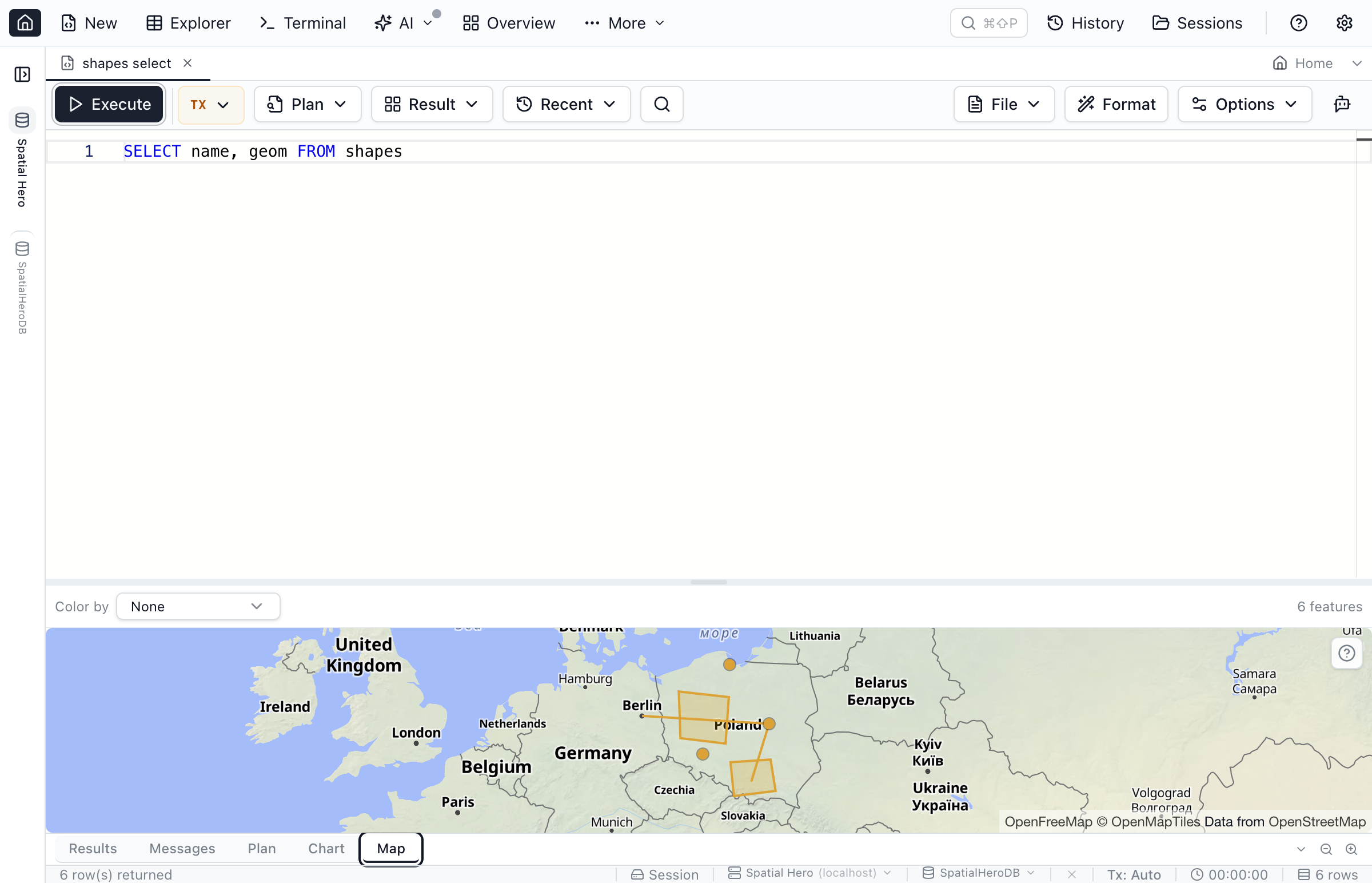Close the shapes select tab
Image resolution: width=1372 pixels, height=883 pixels.
click(x=188, y=62)
